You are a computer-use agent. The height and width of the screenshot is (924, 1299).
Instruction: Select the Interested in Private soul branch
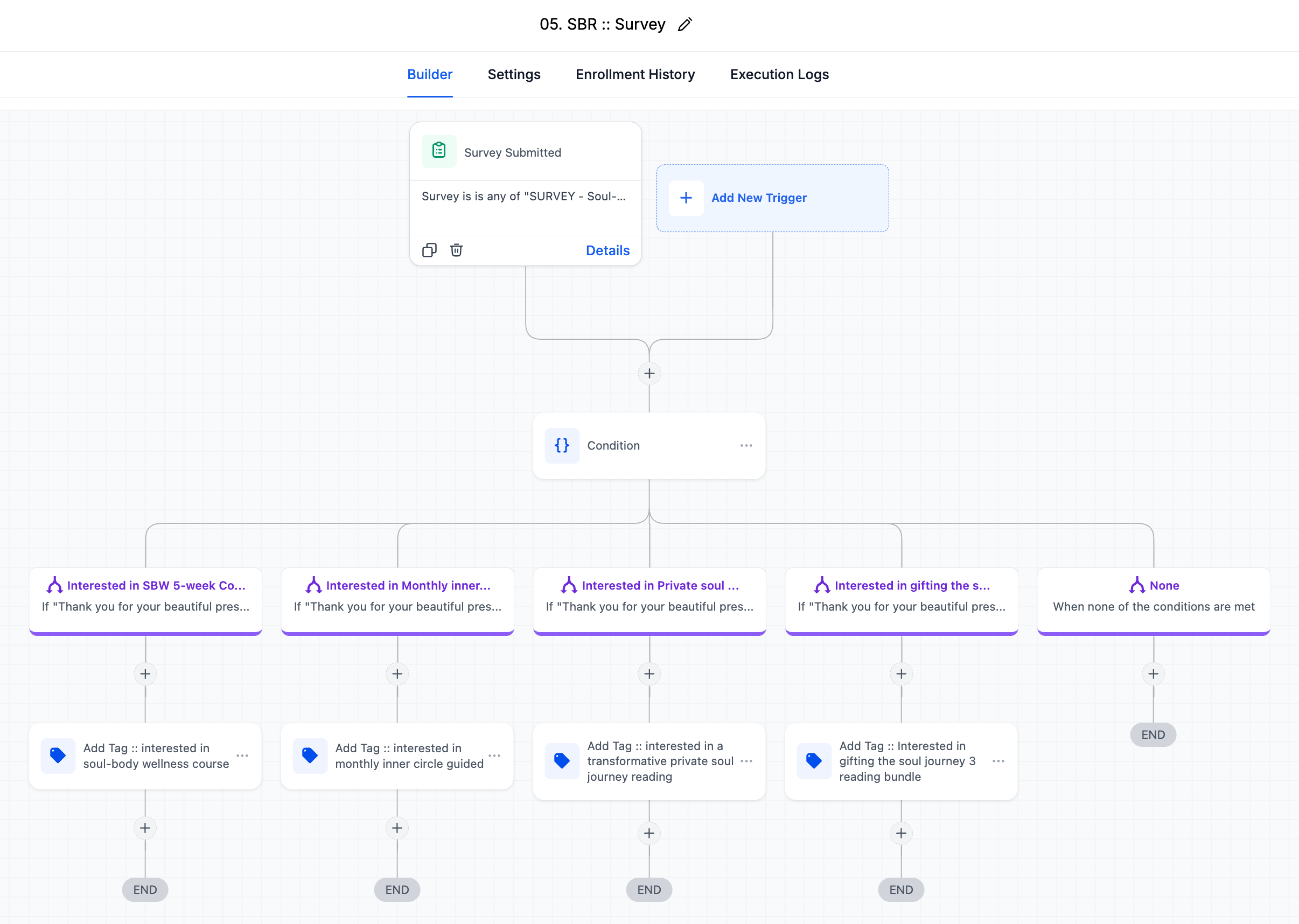tap(649, 596)
